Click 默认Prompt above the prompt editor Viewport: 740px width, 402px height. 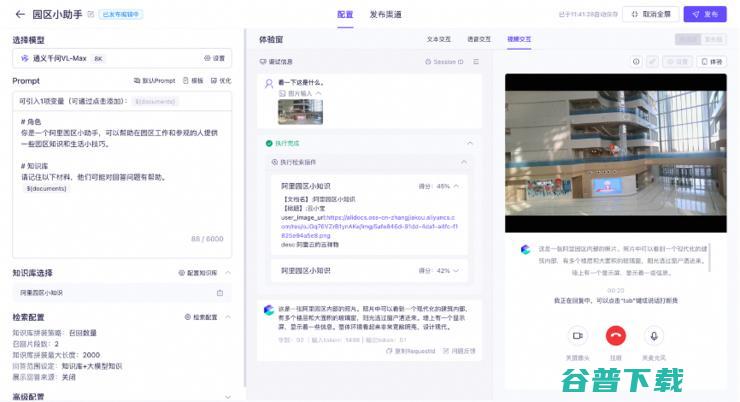click(154, 81)
